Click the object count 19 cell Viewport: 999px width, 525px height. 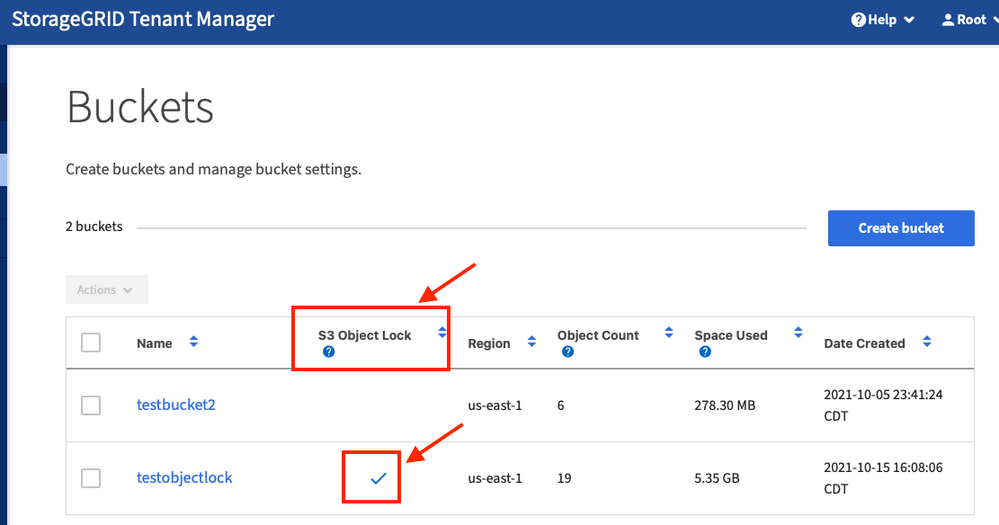564,478
